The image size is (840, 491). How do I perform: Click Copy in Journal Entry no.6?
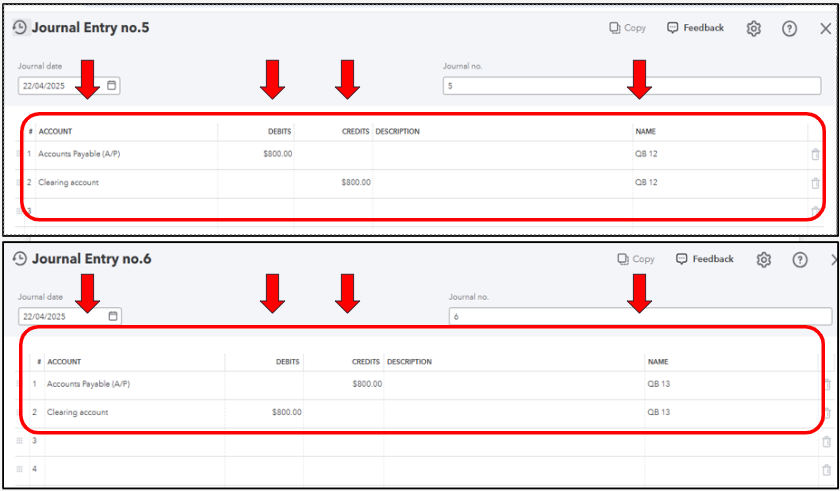coord(636,259)
